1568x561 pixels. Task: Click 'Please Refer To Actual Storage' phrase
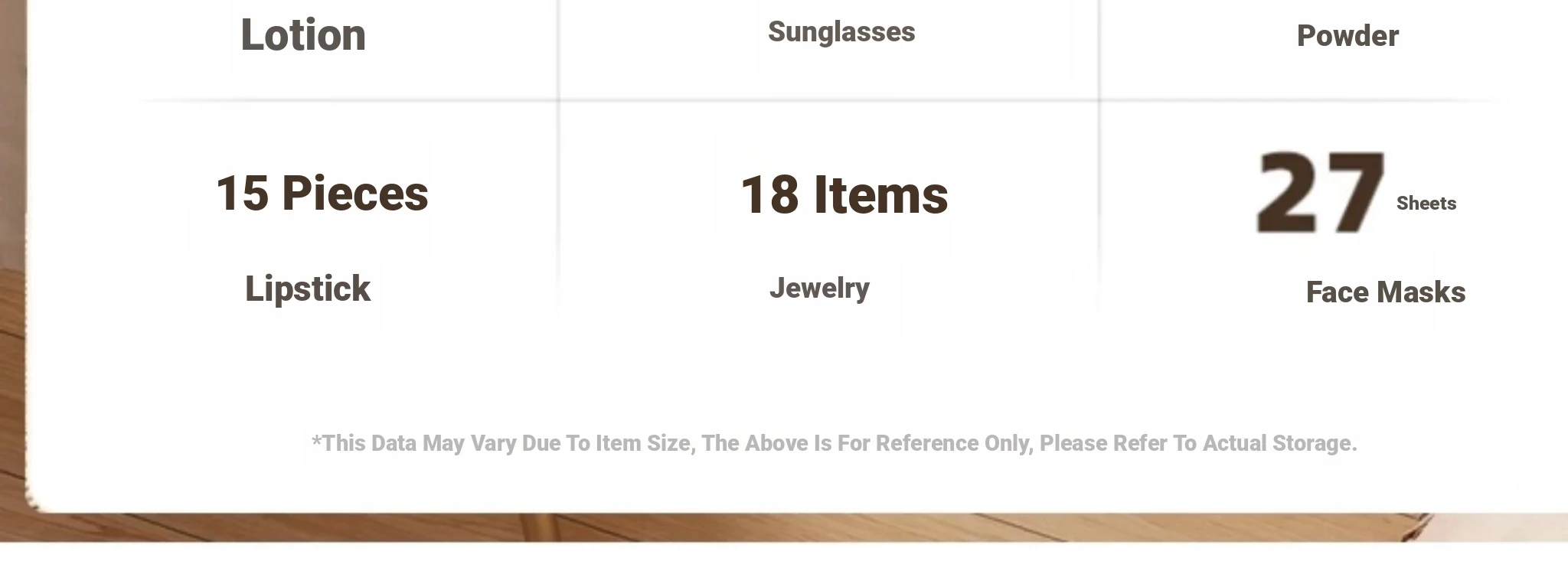pos(1198,443)
